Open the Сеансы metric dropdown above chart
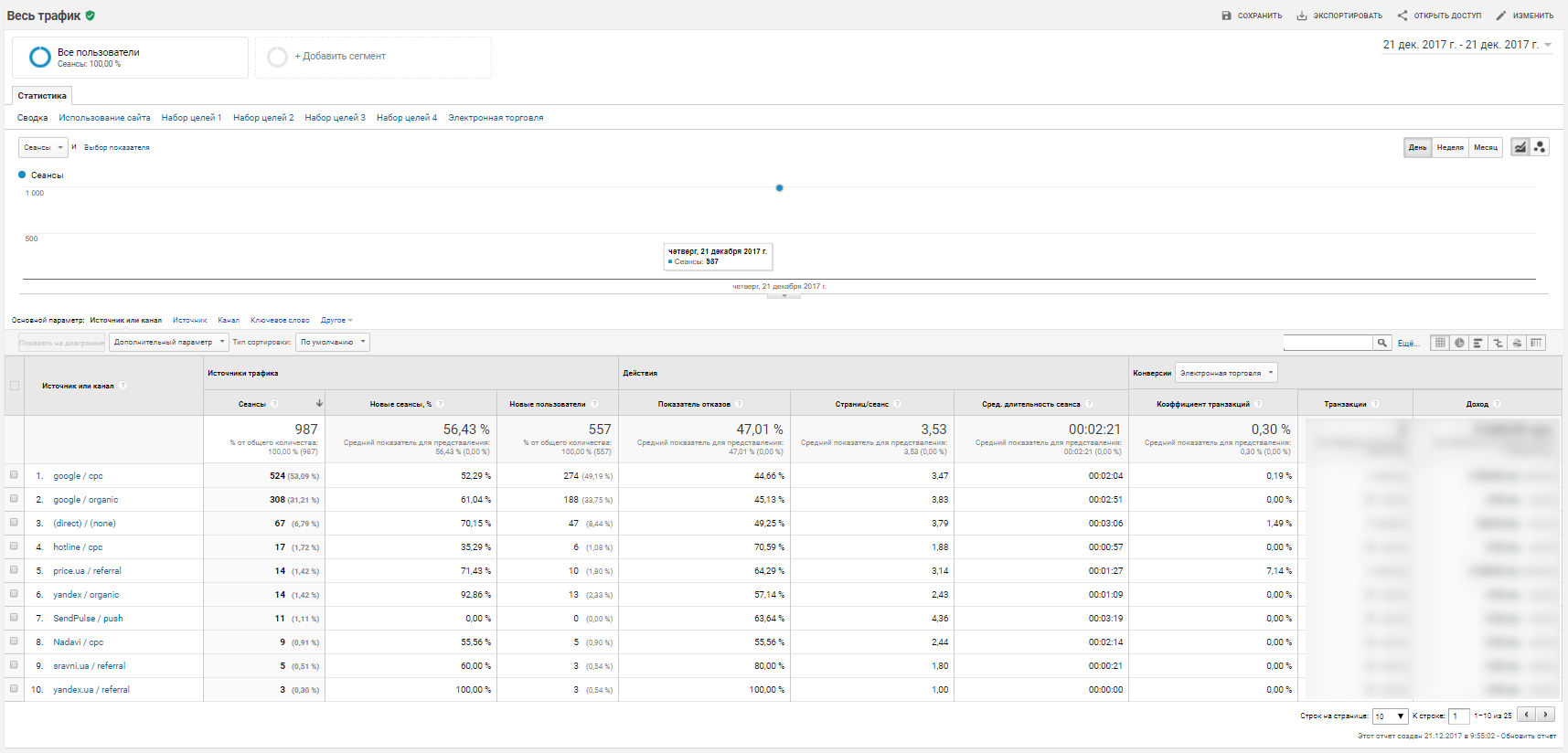This screenshot has height=753, width=1568. click(43, 147)
